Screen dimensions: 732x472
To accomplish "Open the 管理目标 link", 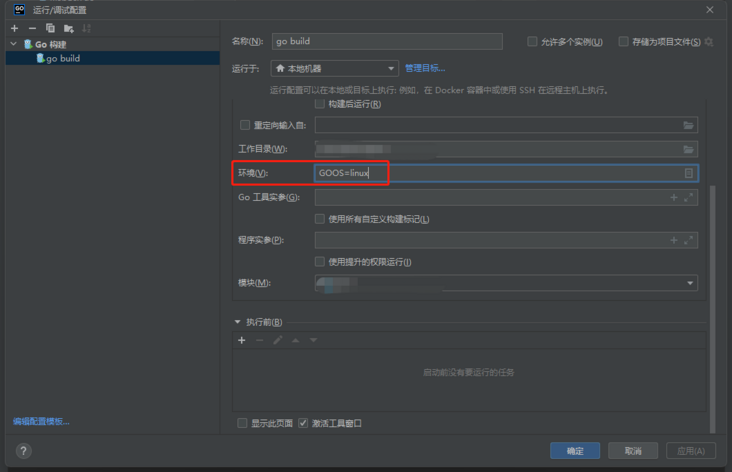I will (x=425, y=68).
